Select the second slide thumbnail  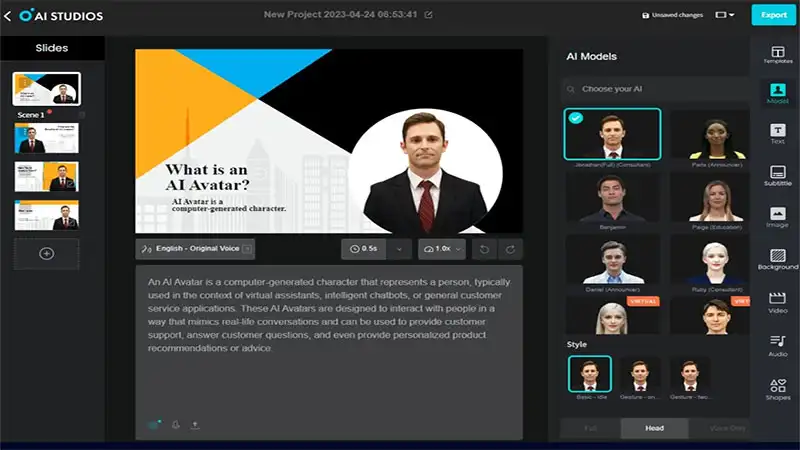tap(46, 138)
